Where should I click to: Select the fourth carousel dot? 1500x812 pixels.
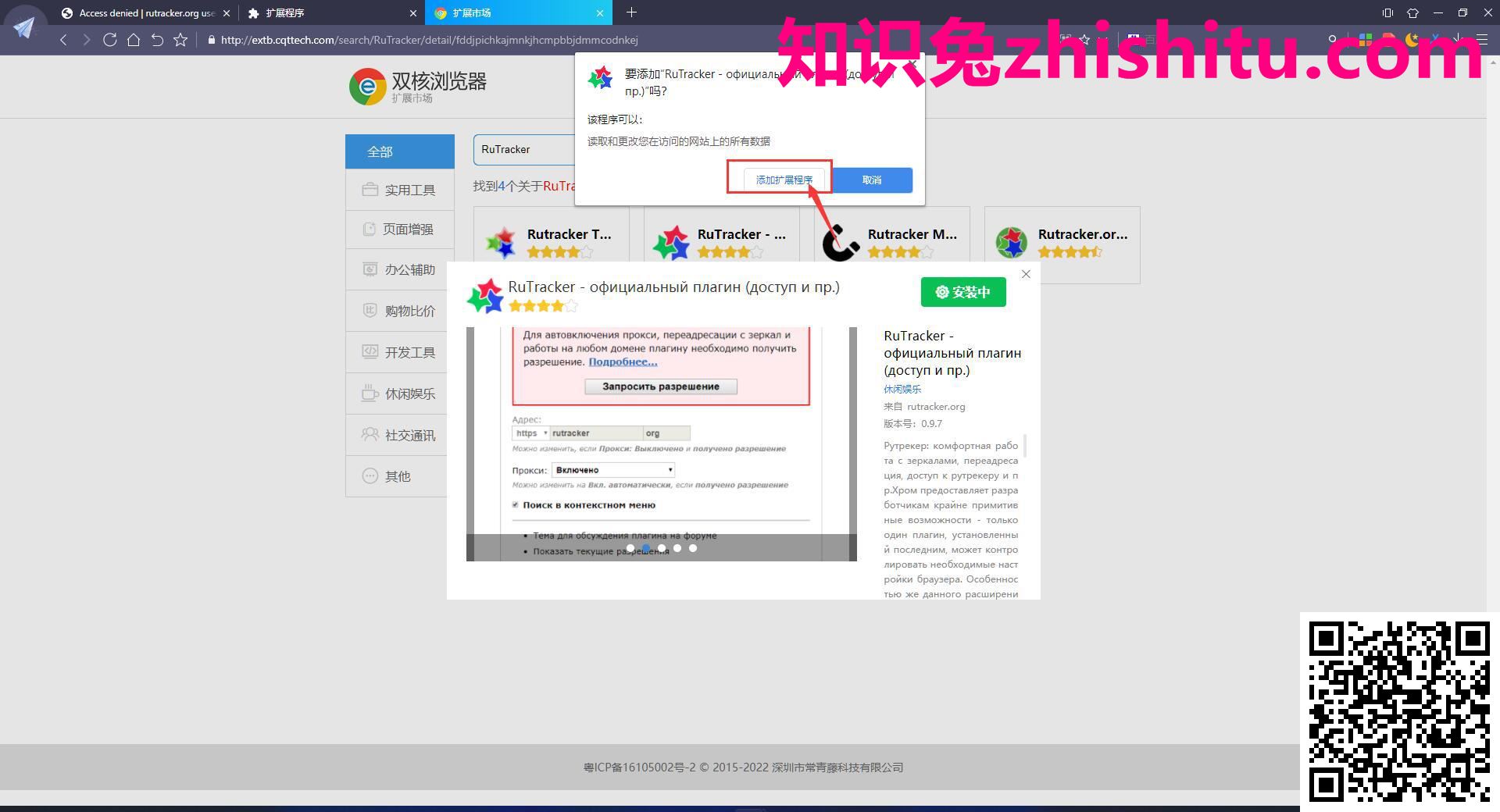pyautogui.click(x=677, y=548)
